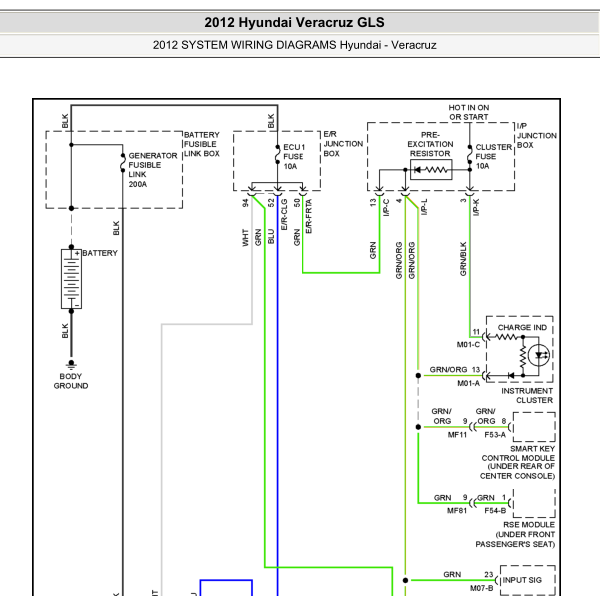This screenshot has height=596, width=600.
Task: Click the '2012 SYSTEM WIRING DIAGRAMS Hyundai - Veracruz' subtitle
Action: [294, 45]
